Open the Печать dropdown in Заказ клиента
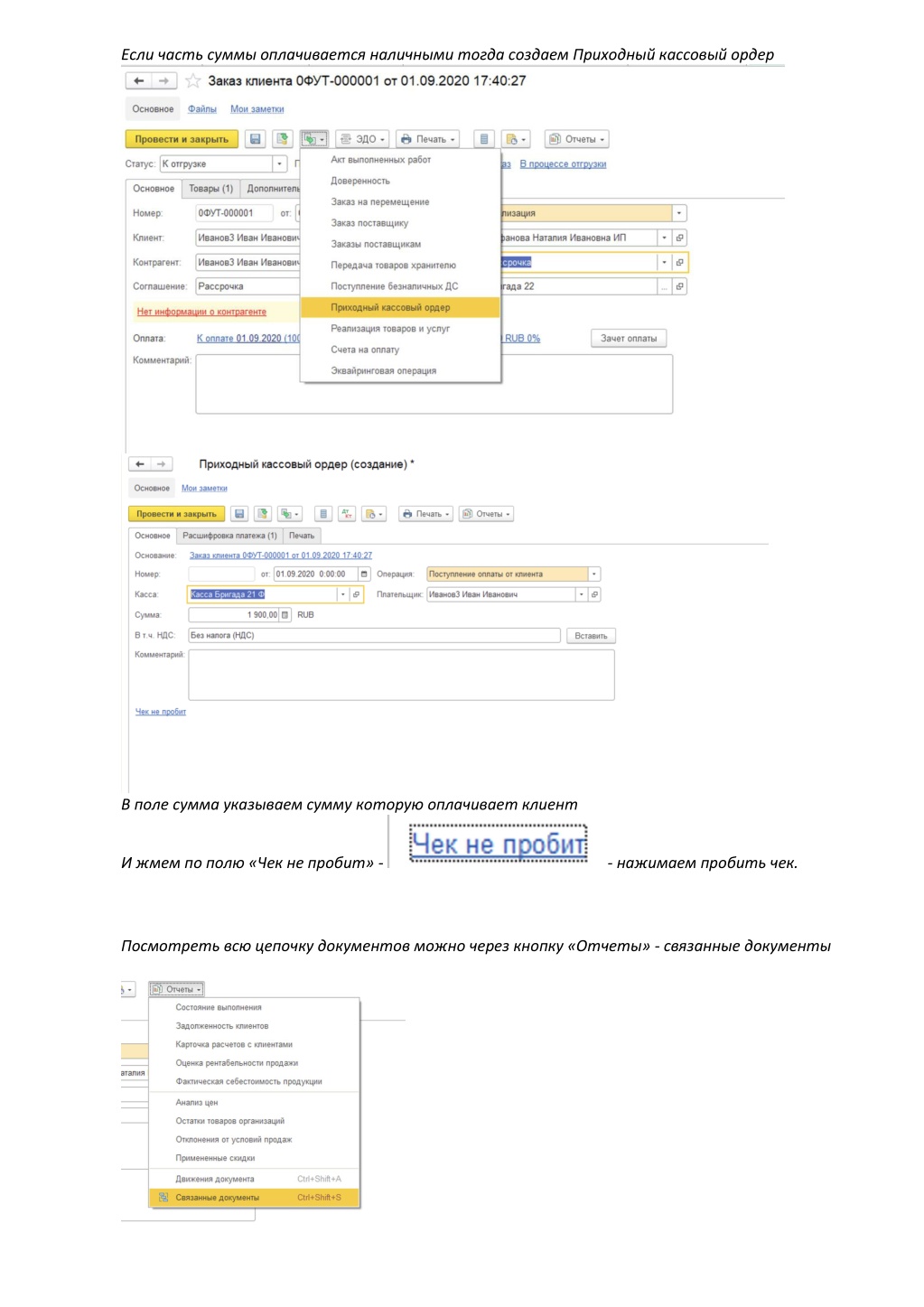 427,139
